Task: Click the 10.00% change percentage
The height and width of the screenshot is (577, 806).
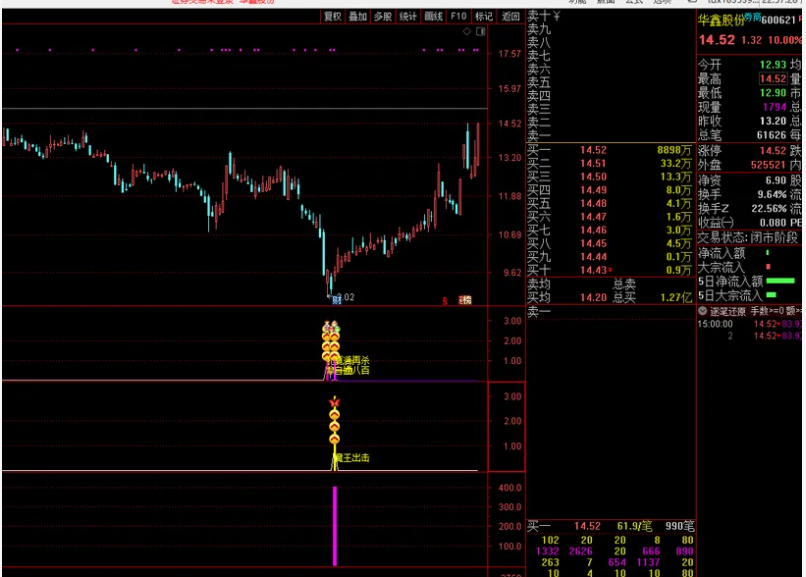Action: point(784,40)
